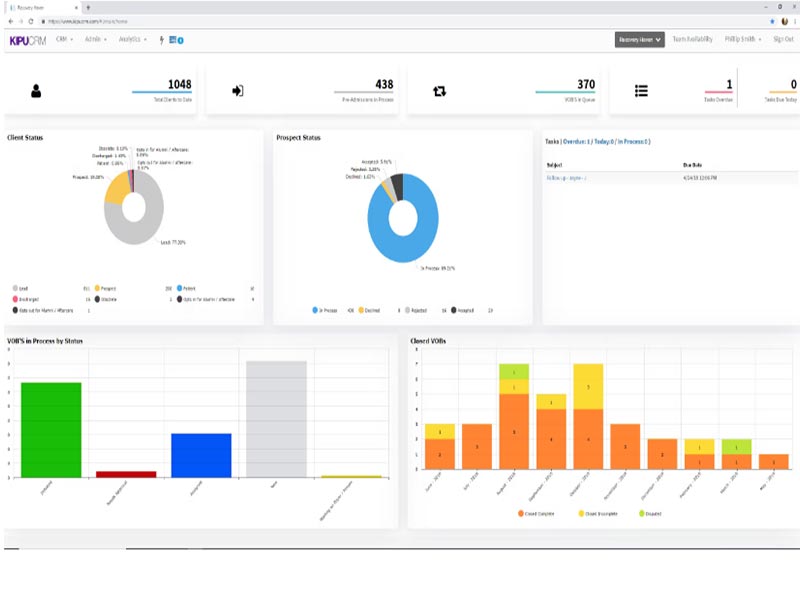Click the Pre-Admissions sign-in arrow icon
Viewport: 800px width, 600px height.
(x=238, y=91)
